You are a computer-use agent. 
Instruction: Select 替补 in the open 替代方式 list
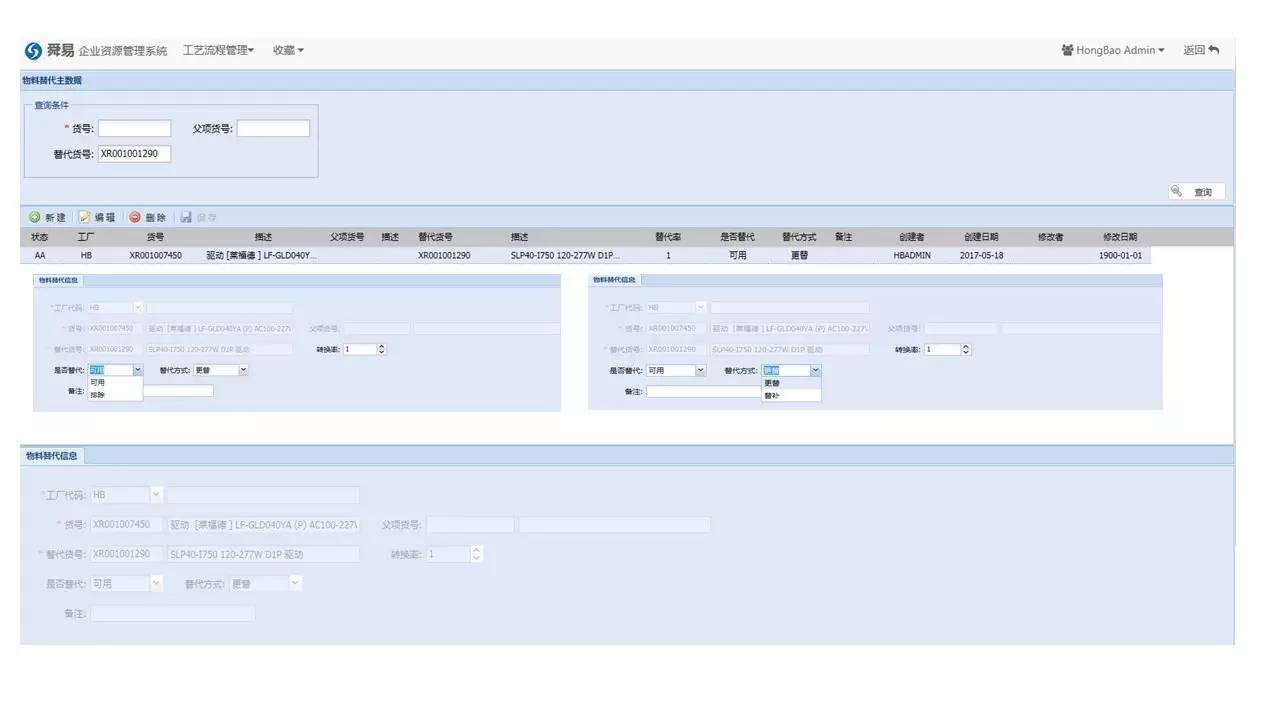(x=772, y=395)
